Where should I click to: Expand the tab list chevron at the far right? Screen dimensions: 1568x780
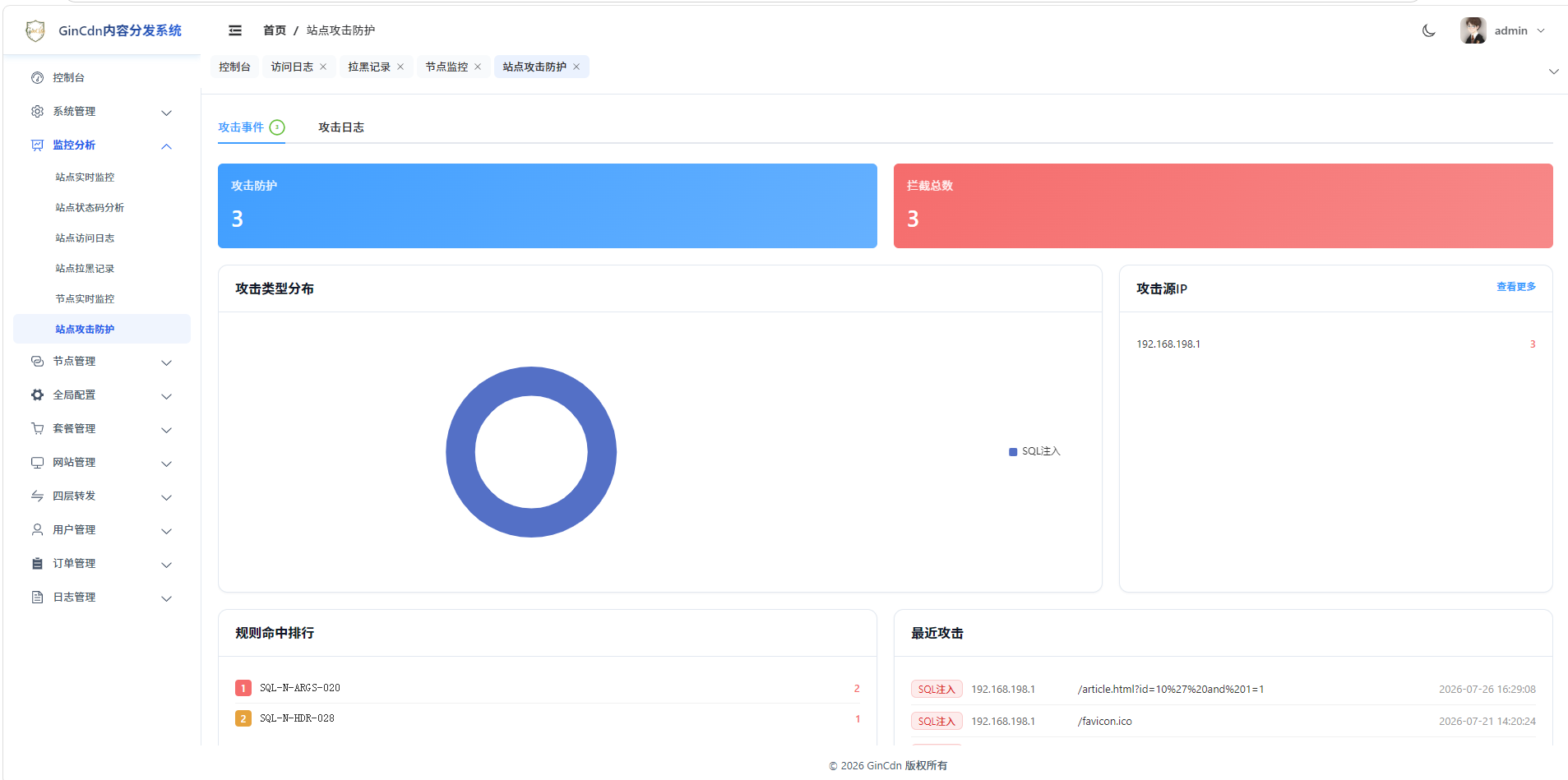click(1554, 72)
